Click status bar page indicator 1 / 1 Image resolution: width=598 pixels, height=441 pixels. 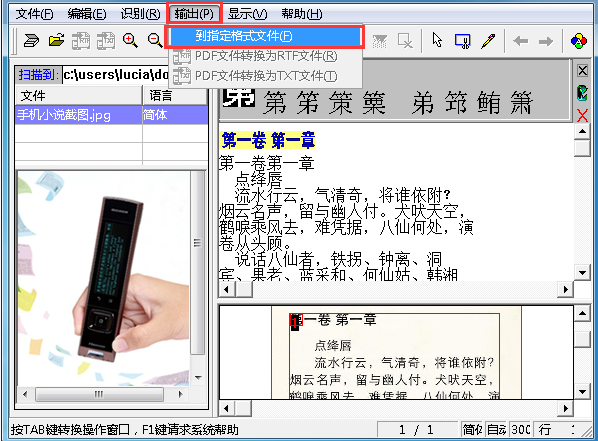(x=416, y=430)
